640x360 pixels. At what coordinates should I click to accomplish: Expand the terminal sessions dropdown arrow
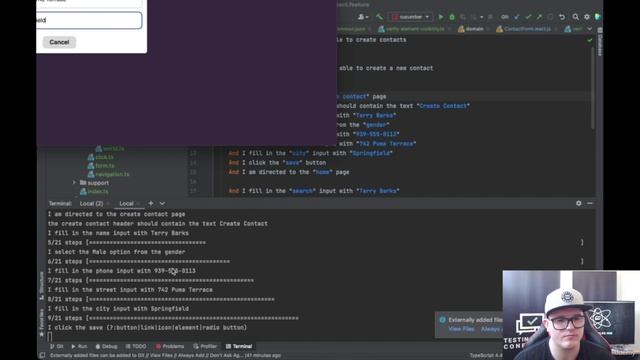[162, 203]
